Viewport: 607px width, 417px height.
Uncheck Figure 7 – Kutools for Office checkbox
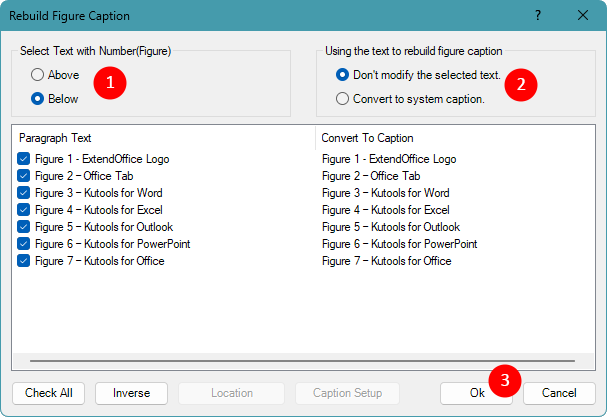[x=24, y=261]
